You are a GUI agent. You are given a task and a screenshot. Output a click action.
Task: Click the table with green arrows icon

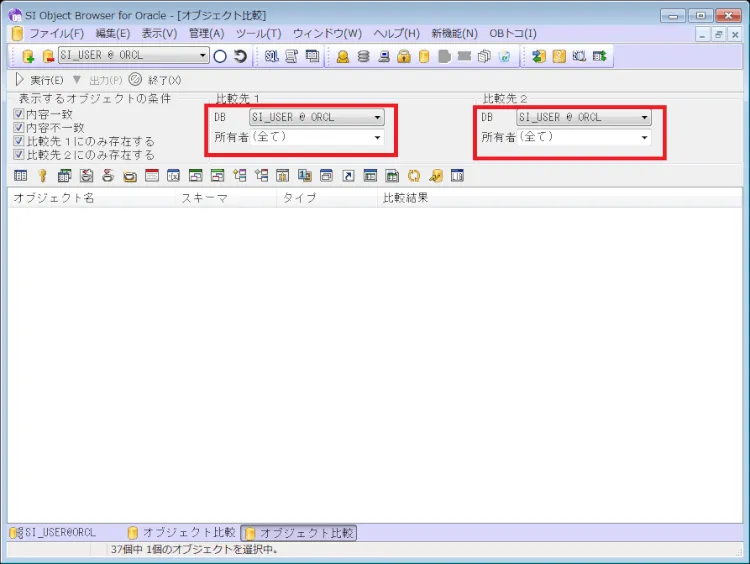coord(599,56)
